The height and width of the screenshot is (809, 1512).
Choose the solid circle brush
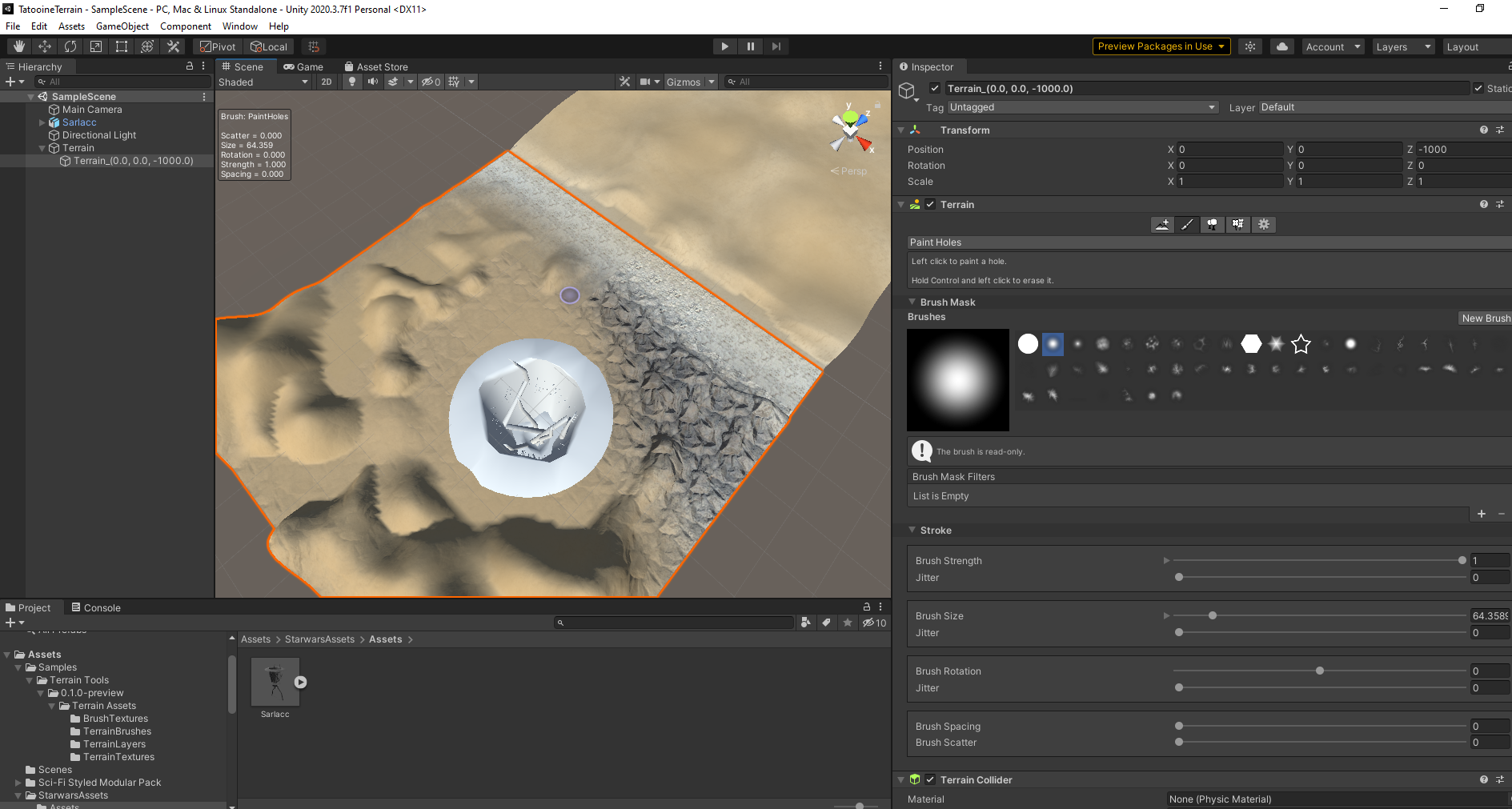1028,344
